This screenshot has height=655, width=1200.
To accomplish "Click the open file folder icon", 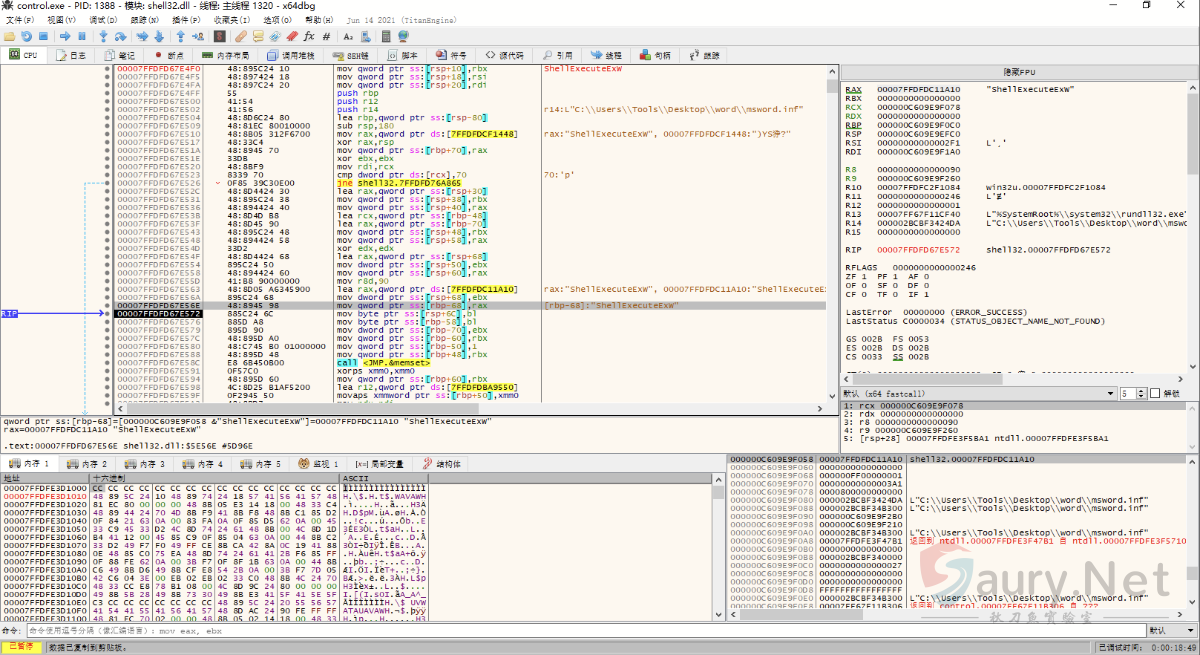I will [9, 36].
